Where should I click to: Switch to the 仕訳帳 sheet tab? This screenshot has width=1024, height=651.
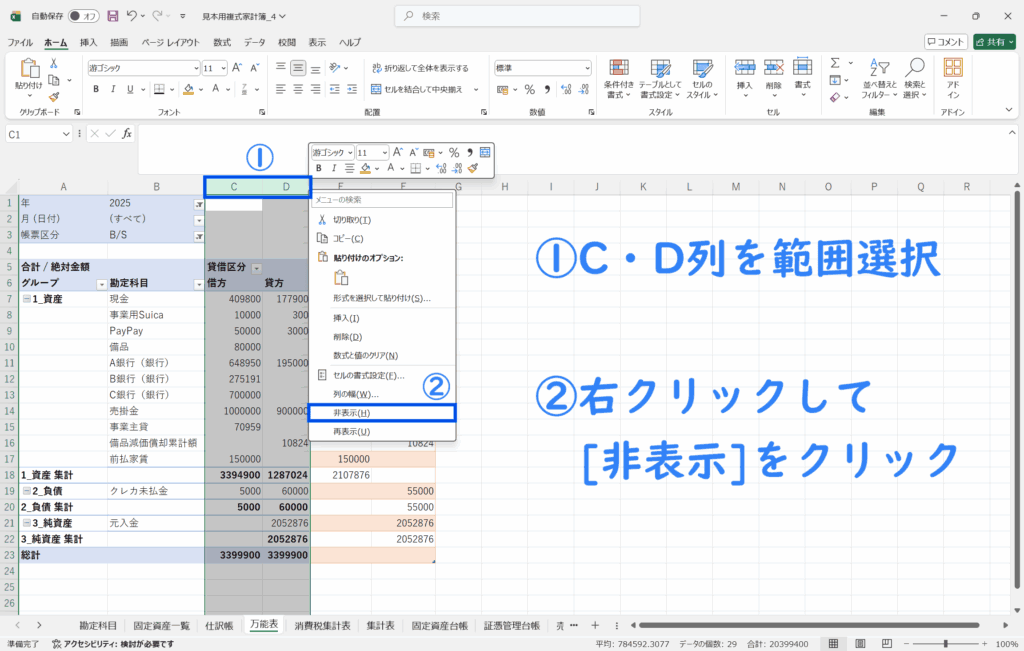tap(219, 625)
